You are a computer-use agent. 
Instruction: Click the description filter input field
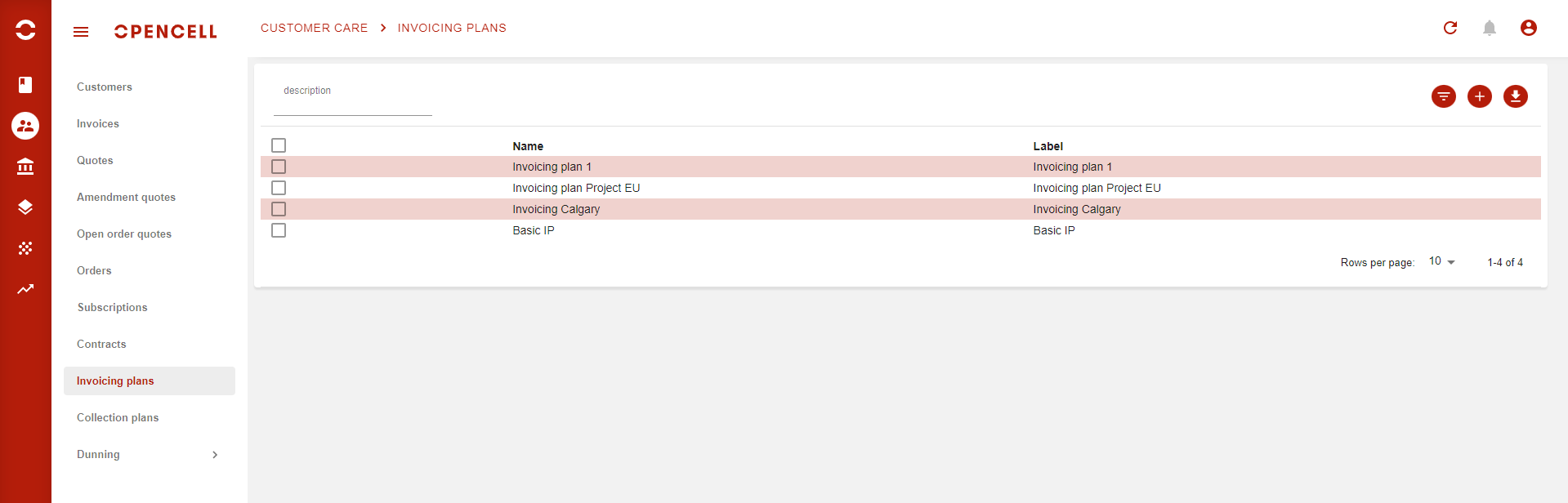(352, 102)
